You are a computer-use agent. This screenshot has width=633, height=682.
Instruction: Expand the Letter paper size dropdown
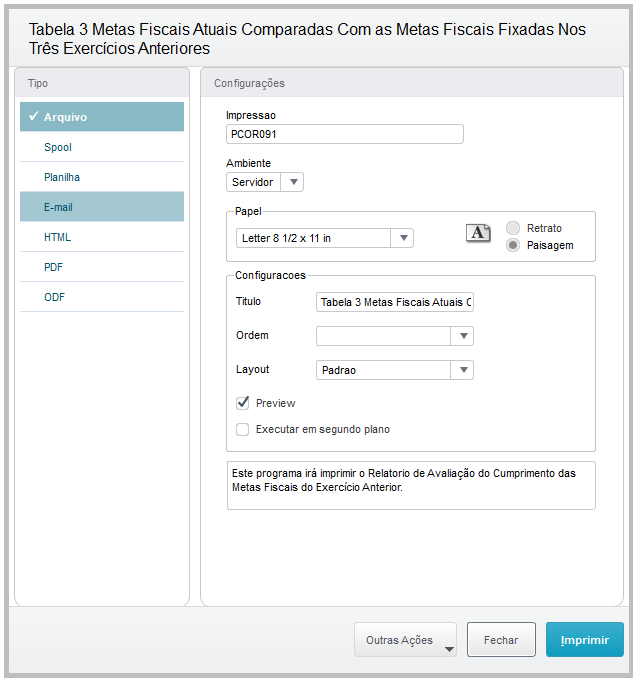pos(402,238)
